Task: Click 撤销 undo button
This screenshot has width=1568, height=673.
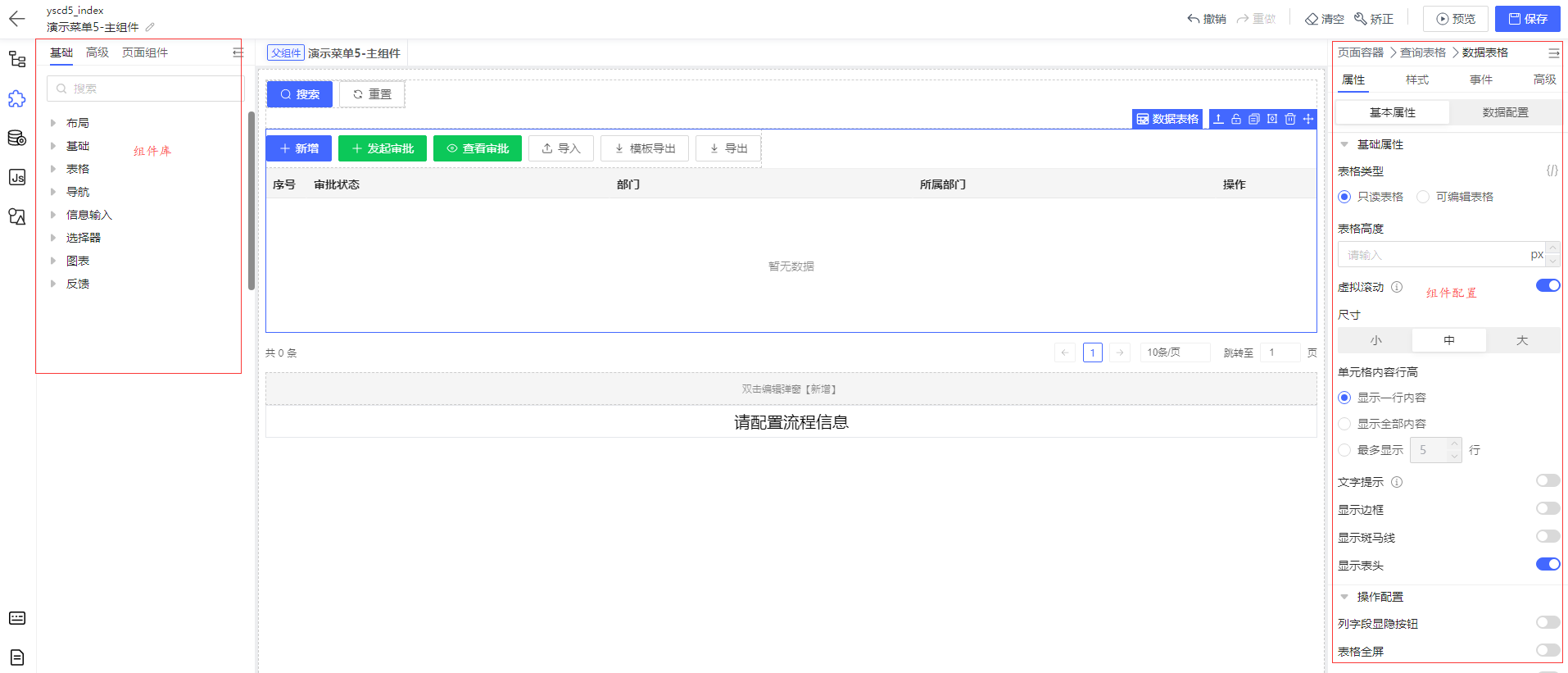Action: 1207,19
